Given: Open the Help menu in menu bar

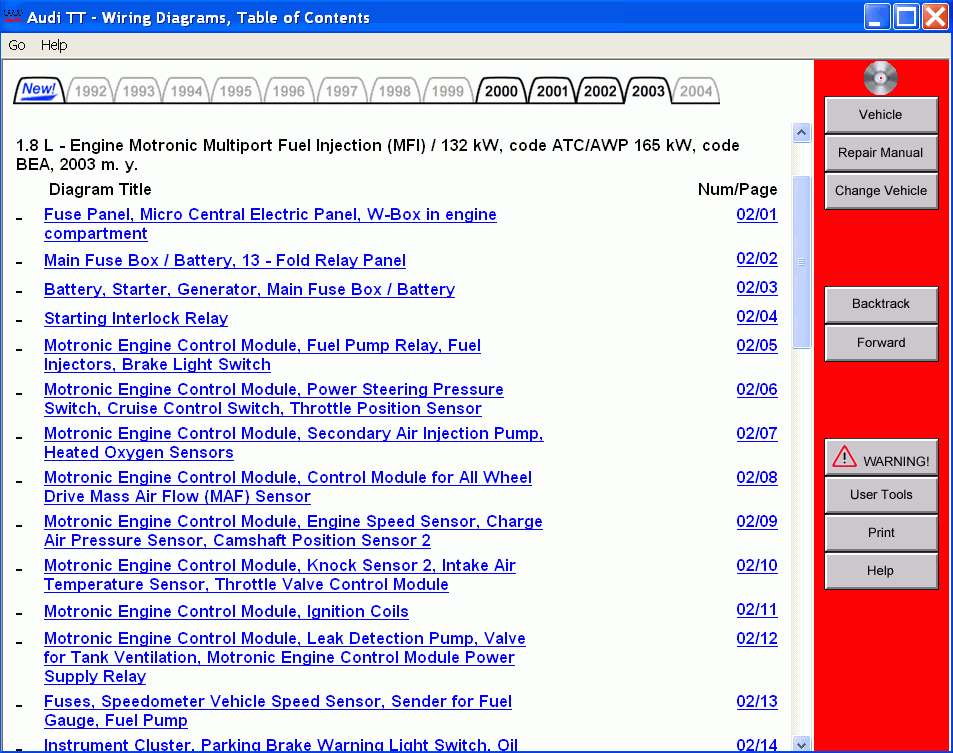Looking at the screenshot, I should tap(53, 45).
